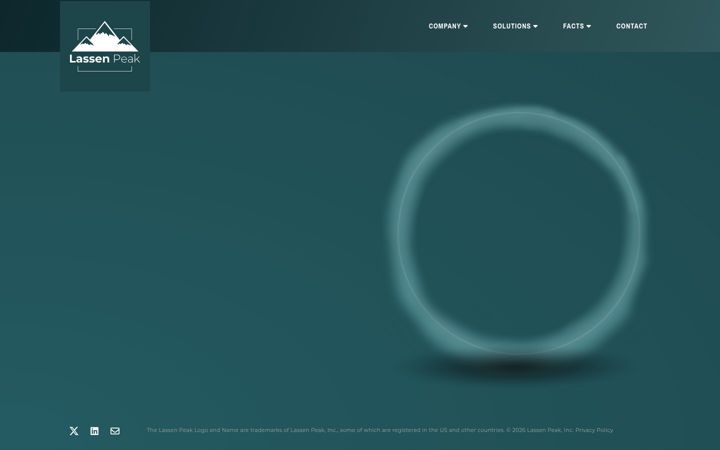Open the X (Twitter) social link
This screenshot has width=720, height=450.
pos(74,431)
